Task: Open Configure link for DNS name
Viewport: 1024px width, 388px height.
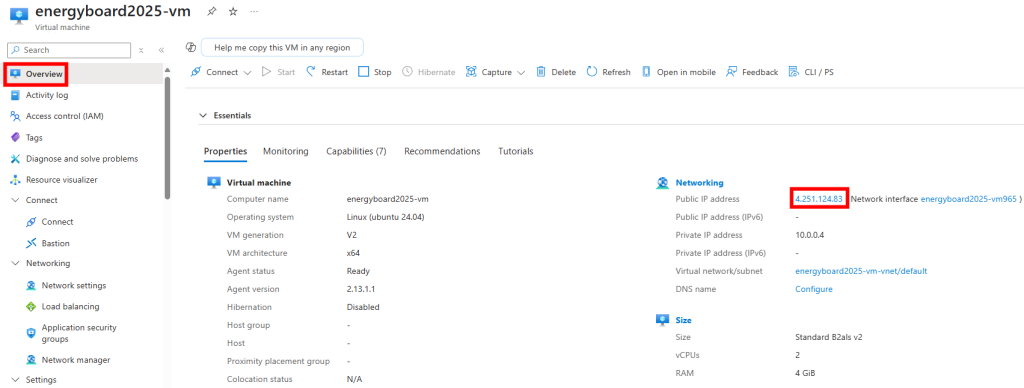Action: [x=814, y=289]
